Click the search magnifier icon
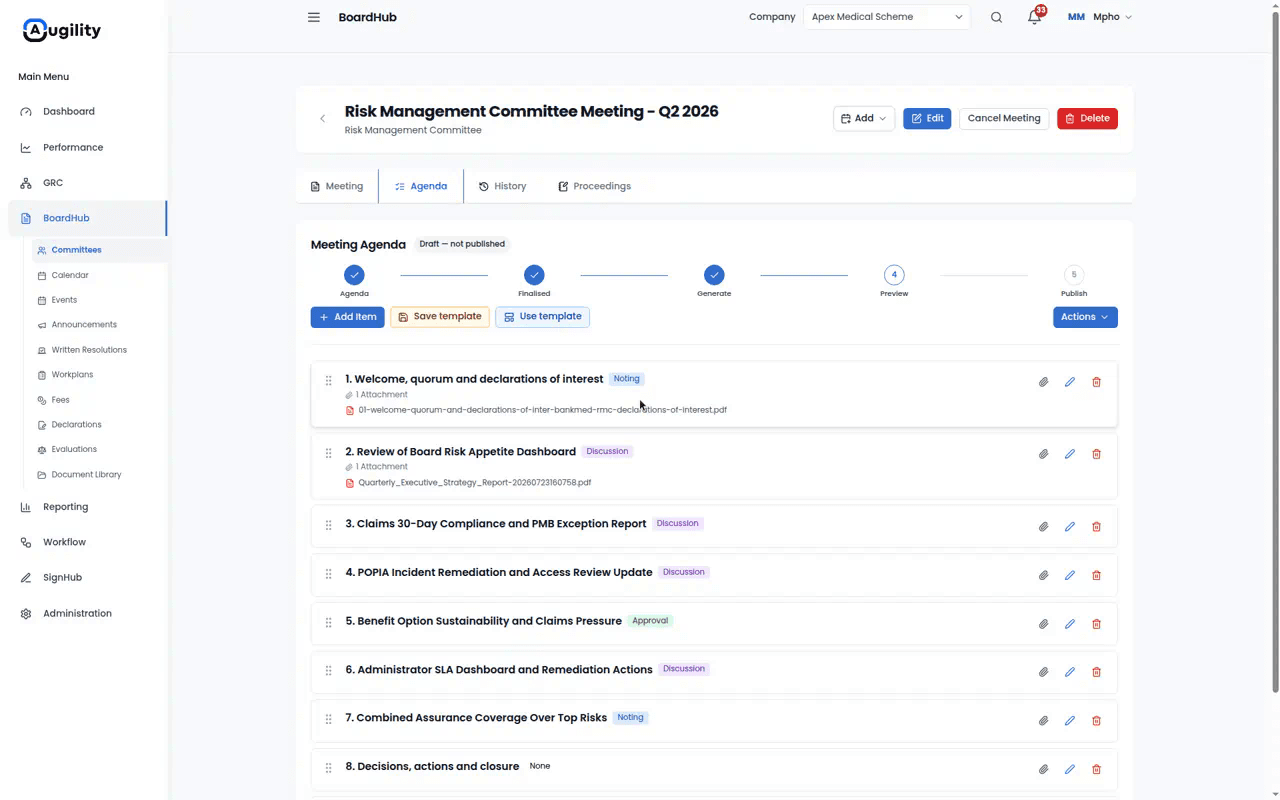The height and width of the screenshot is (800, 1280). (996, 17)
